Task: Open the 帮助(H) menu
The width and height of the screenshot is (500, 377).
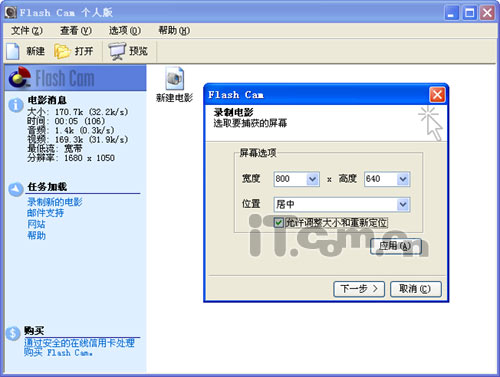Action: [x=174, y=31]
